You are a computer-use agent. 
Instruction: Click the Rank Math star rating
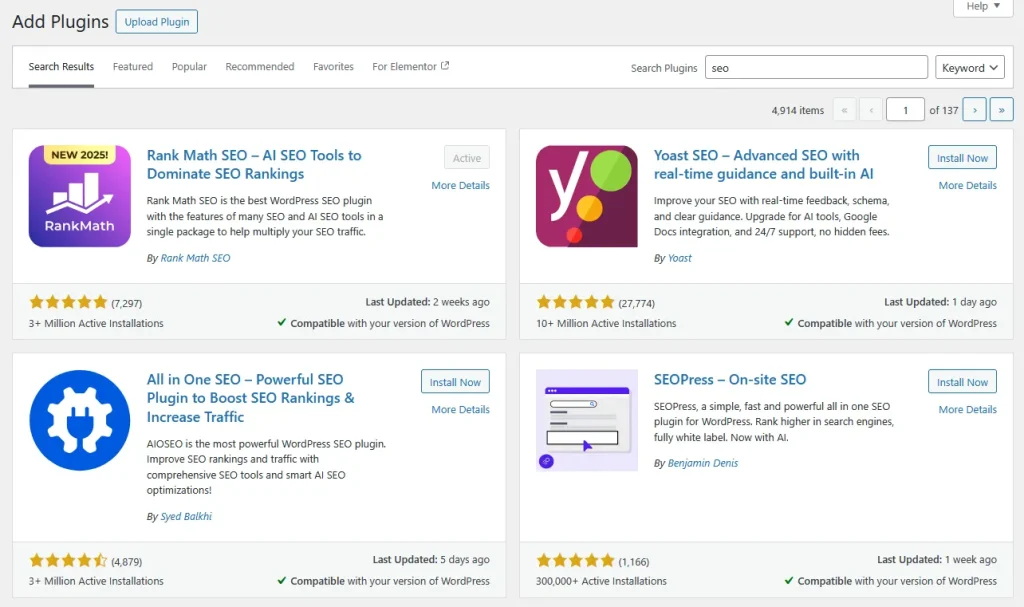coord(68,302)
